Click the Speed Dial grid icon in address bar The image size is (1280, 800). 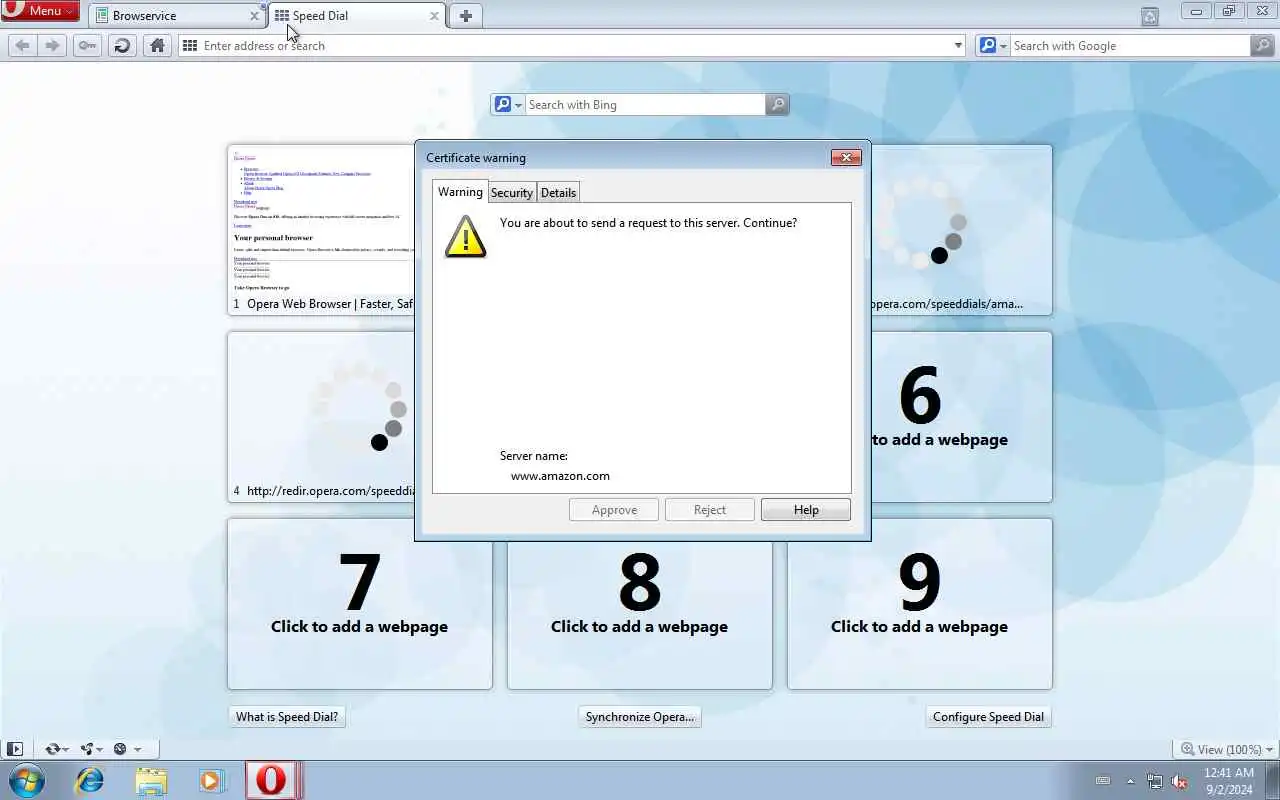[190, 45]
